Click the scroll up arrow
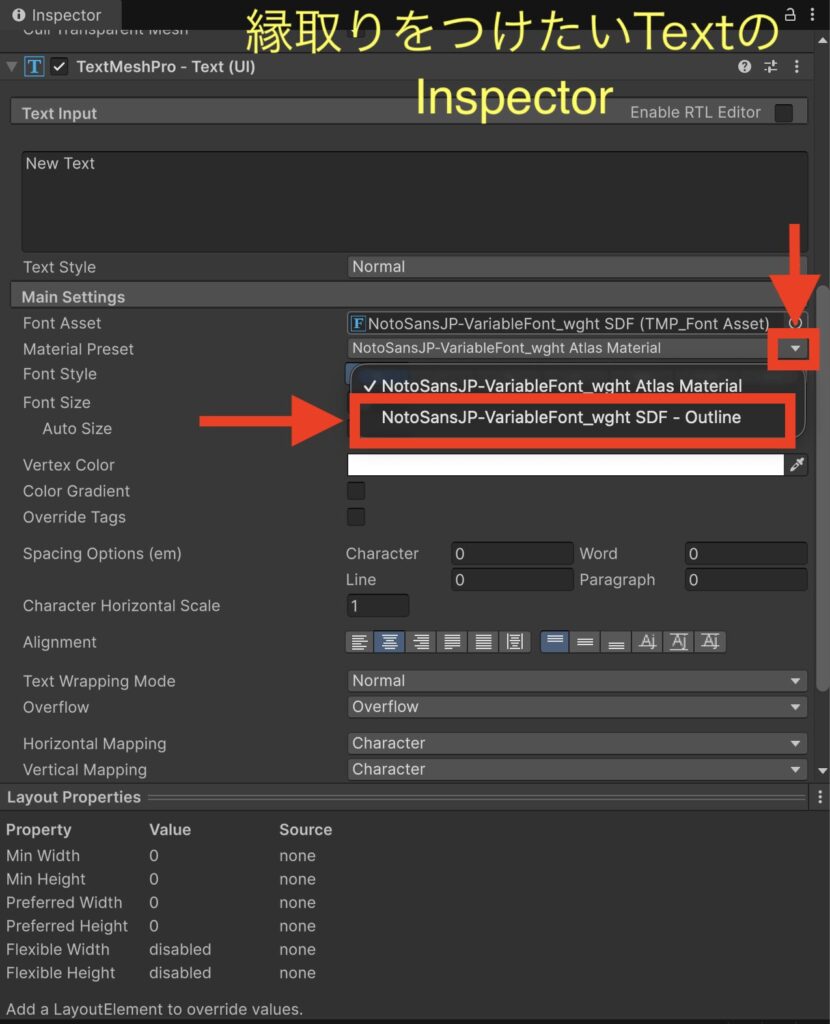The width and height of the screenshot is (830, 1024). click(x=823, y=40)
